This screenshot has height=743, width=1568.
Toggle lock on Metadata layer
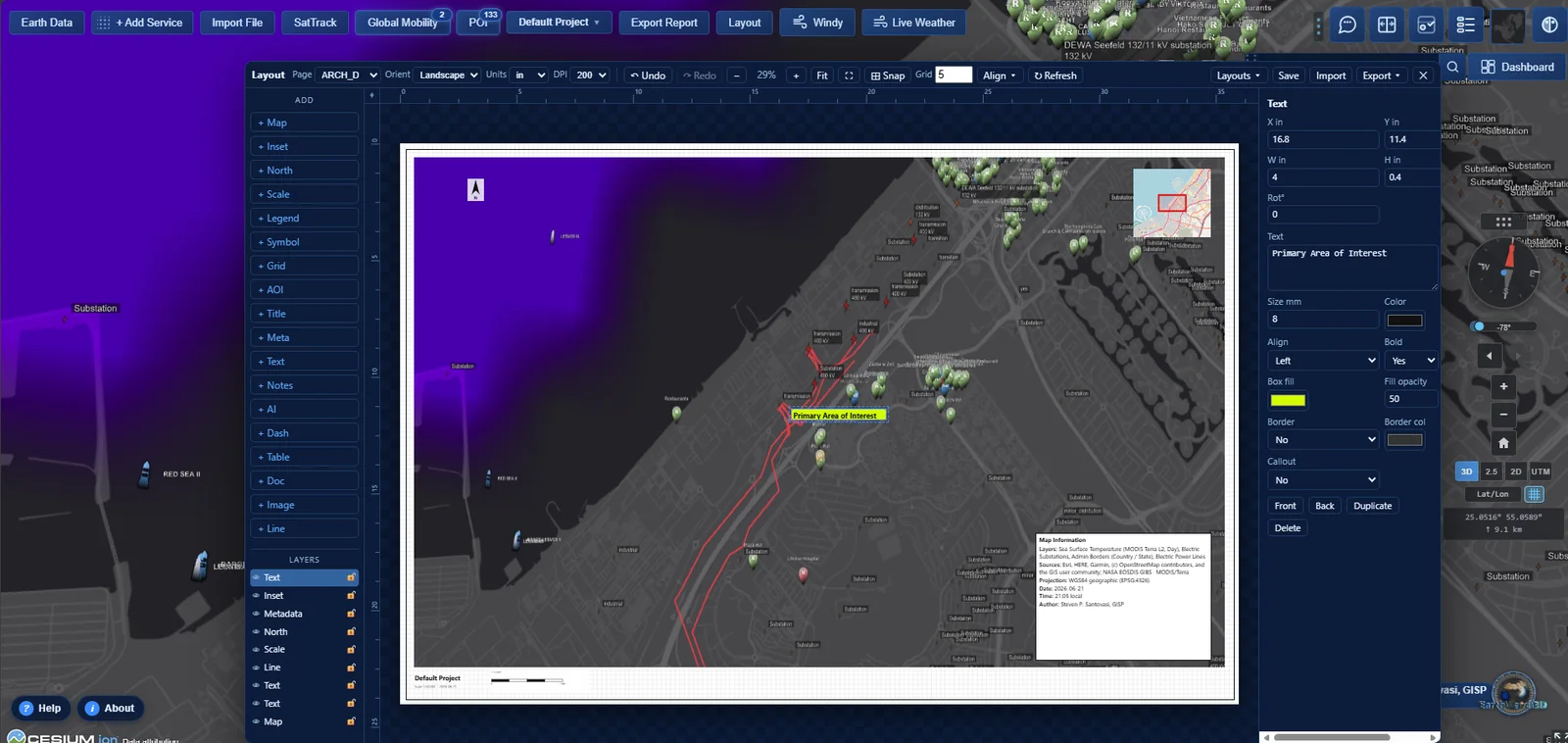(x=351, y=614)
